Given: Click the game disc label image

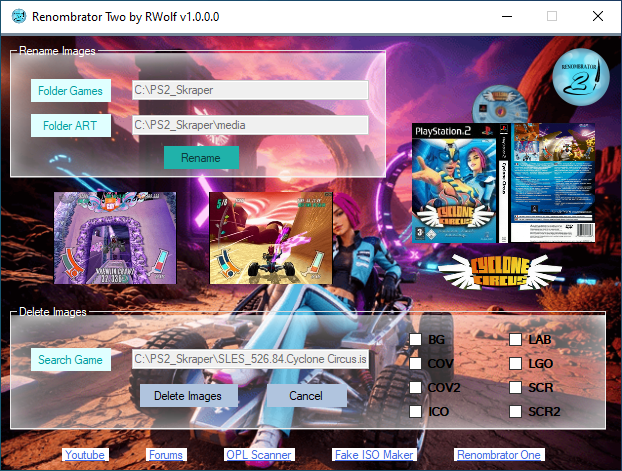Looking at the screenshot, I should (500, 104).
